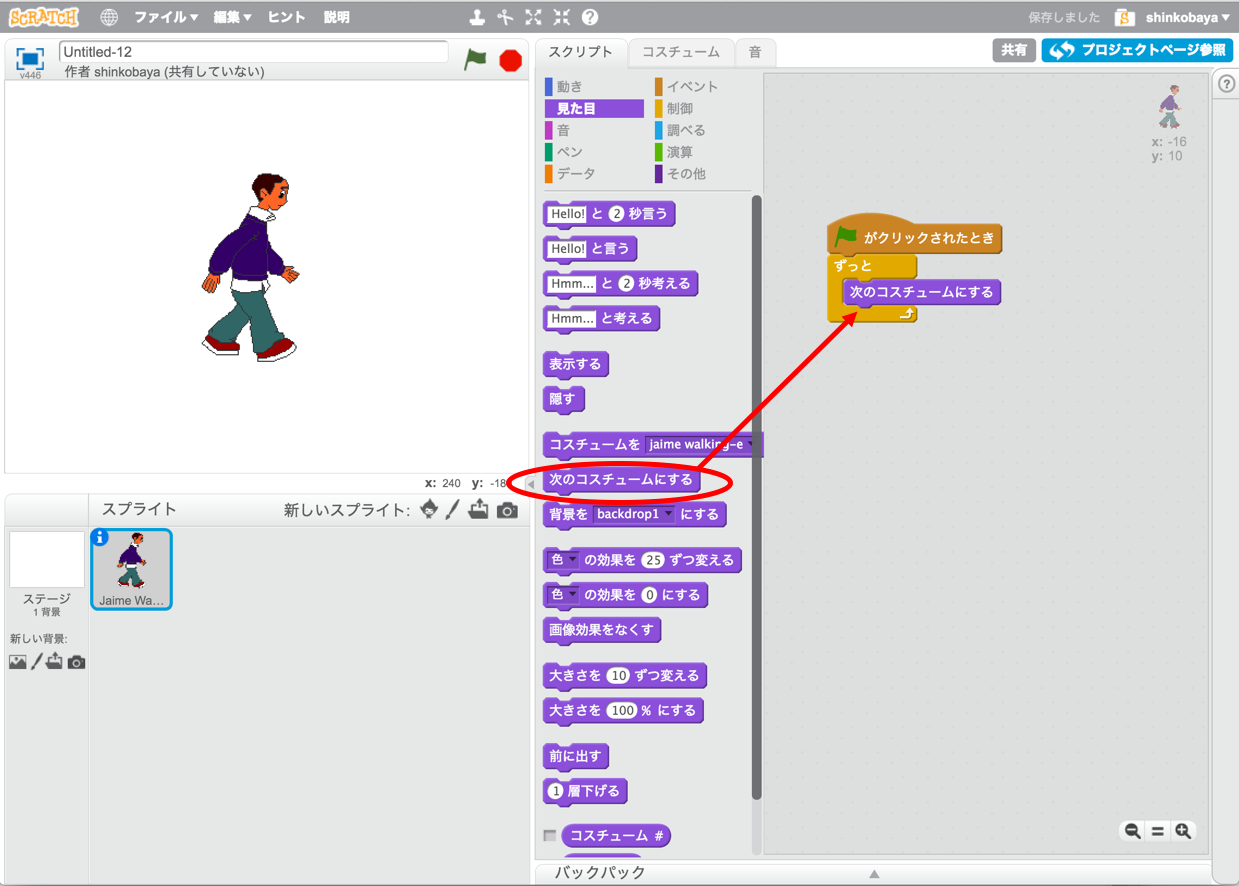Switch to the コスチューム tab

pos(681,52)
